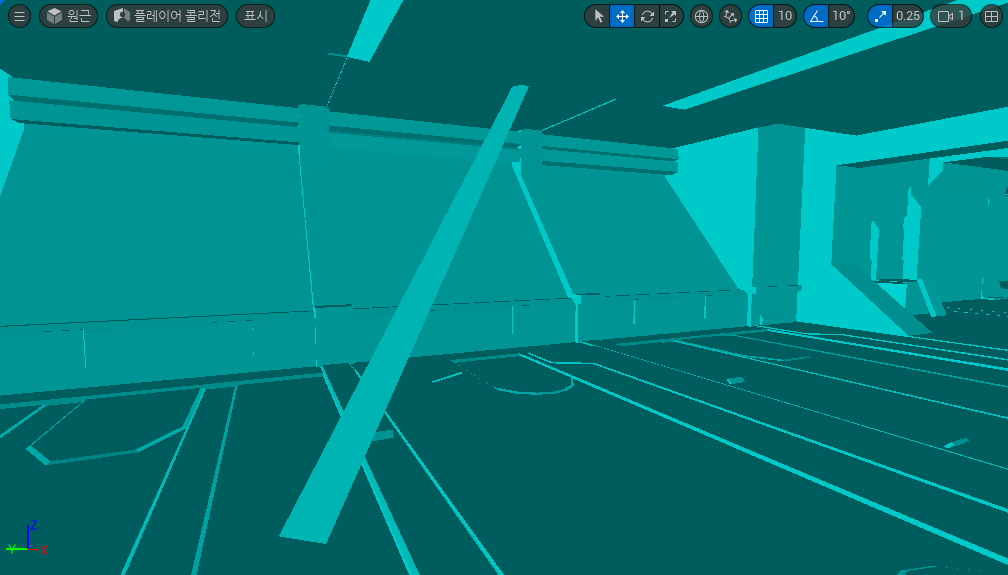Open rotation snap value 10° dropdown
The image size is (1008, 575).
pyautogui.click(x=841, y=16)
